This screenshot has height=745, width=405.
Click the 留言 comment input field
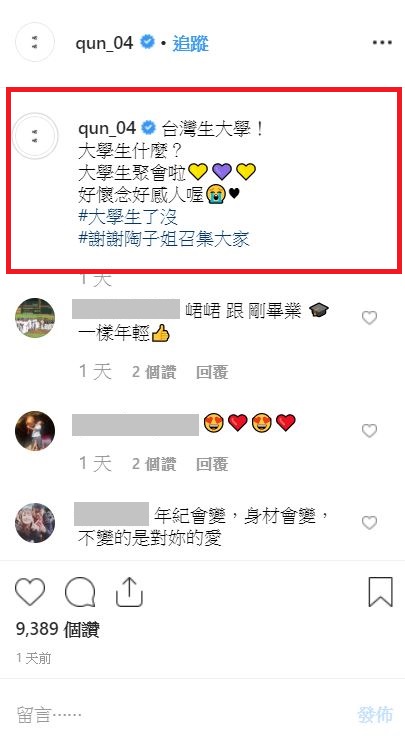[181, 714]
